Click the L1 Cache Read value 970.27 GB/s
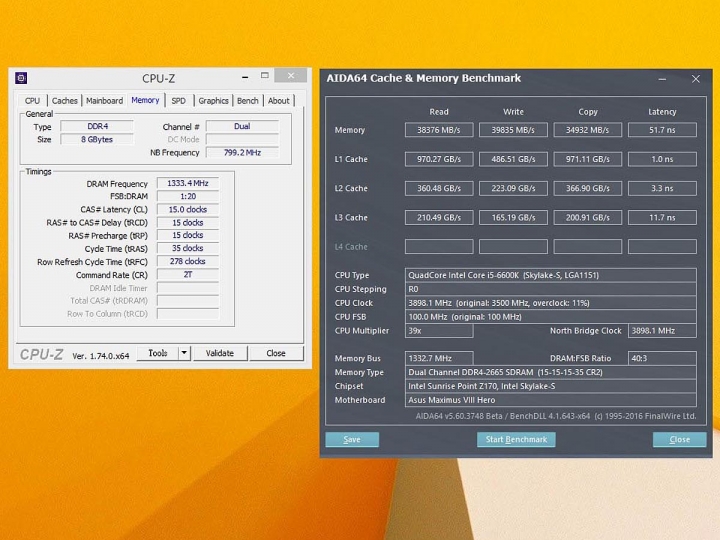720x540 pixels. (x=439, y=159)
